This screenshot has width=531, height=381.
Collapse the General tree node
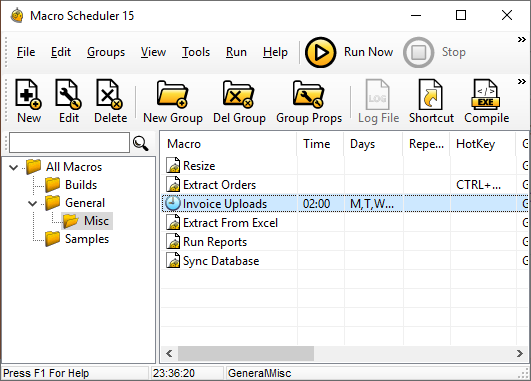(33, 203)
